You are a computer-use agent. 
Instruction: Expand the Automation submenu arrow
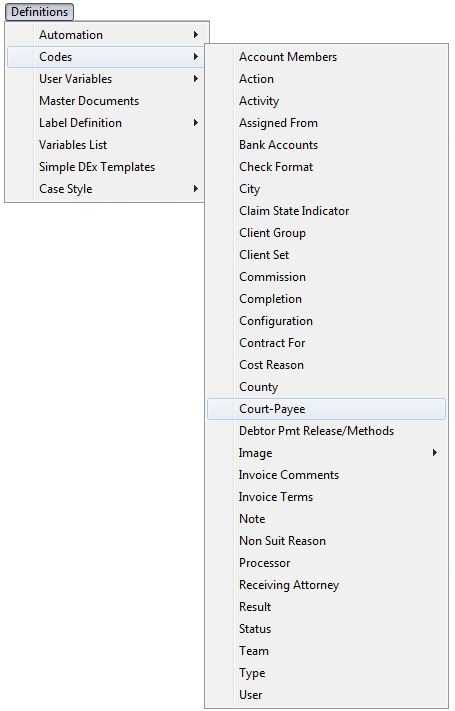point(196,34)
